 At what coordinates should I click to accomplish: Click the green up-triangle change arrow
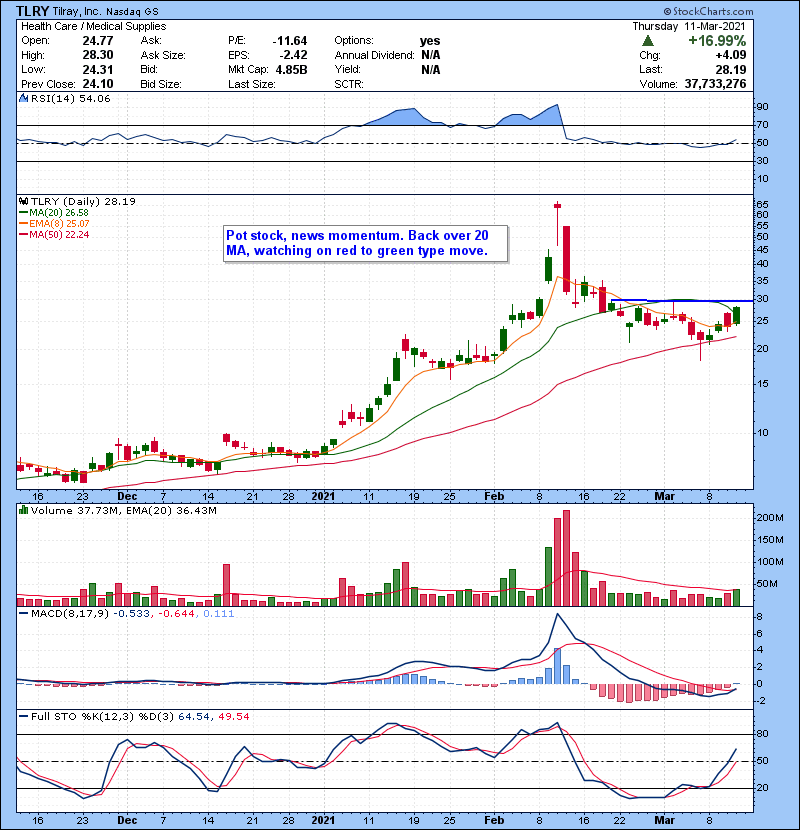[x=648, y=41]
